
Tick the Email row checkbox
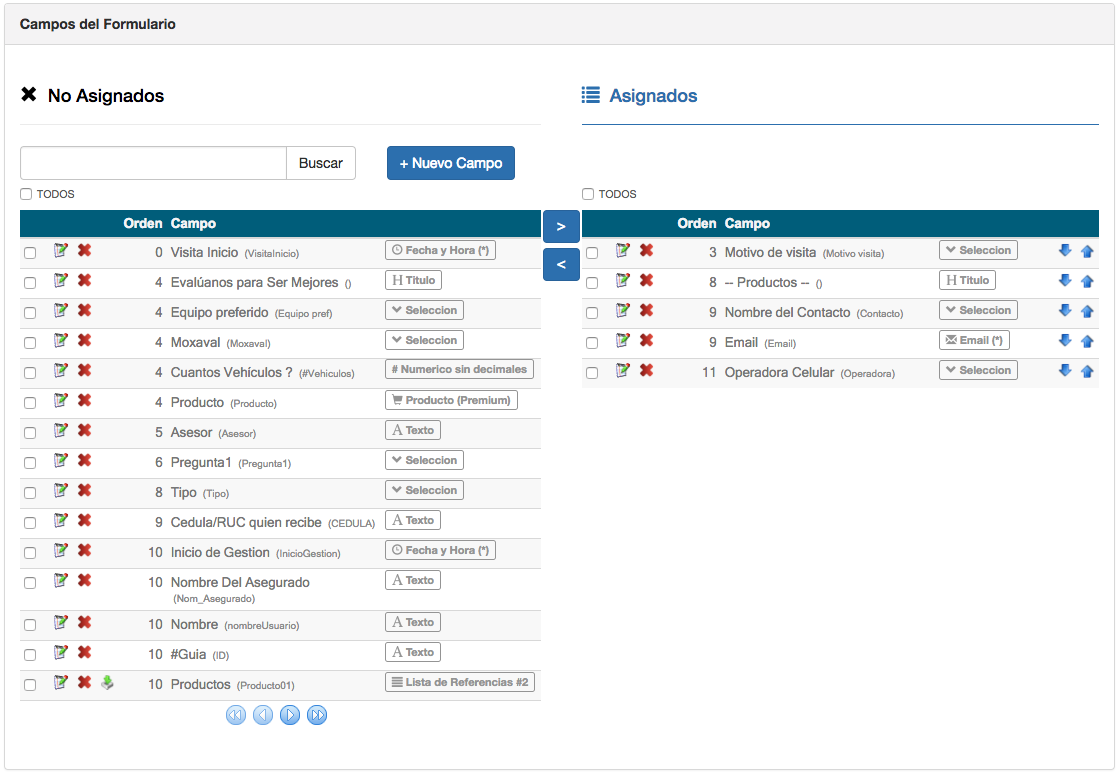592,343
